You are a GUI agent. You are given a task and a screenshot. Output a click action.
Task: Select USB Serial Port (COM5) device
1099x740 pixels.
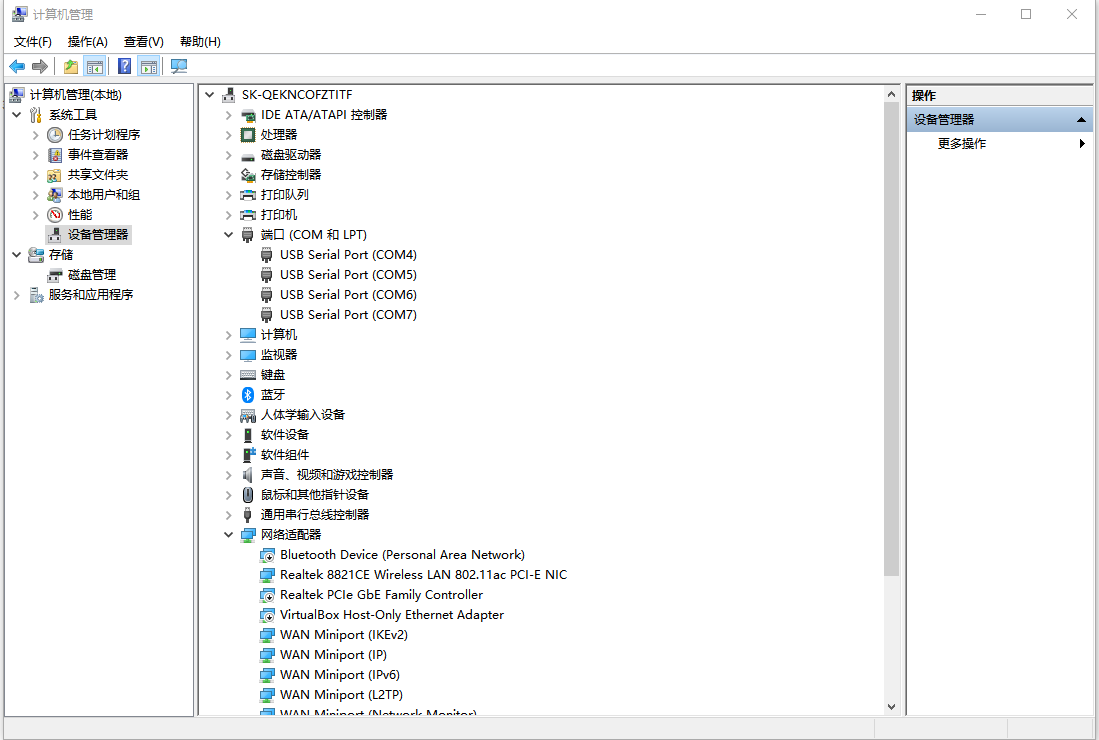coord(348,274)
